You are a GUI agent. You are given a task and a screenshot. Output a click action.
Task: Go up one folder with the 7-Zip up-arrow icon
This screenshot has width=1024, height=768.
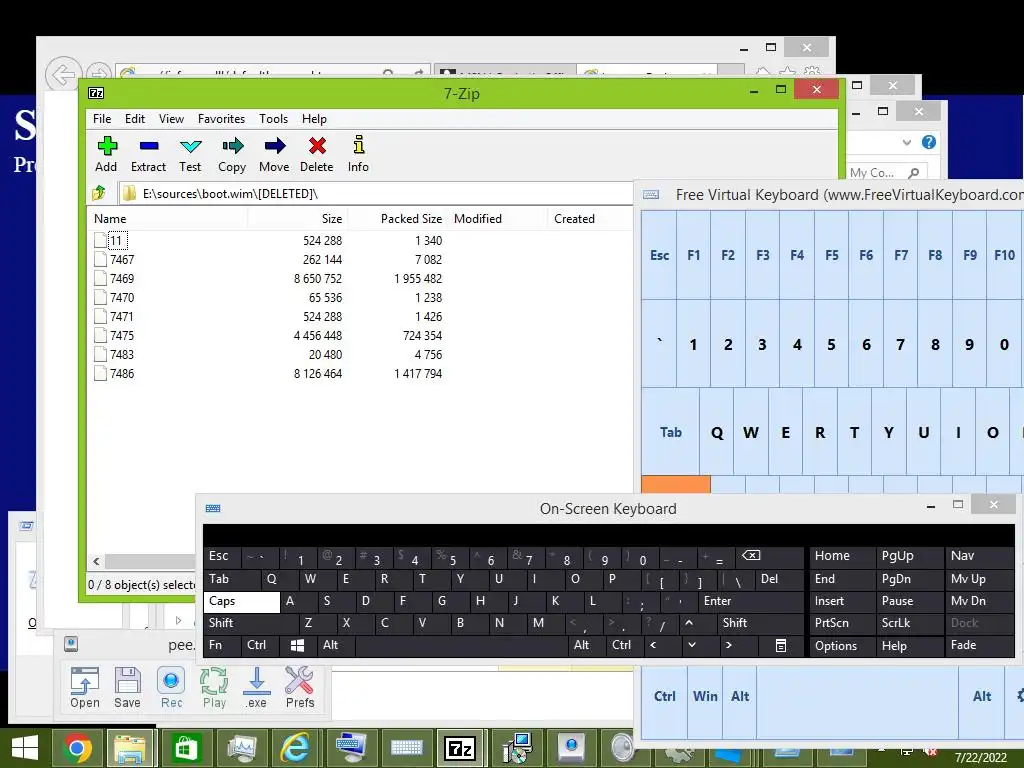(x=99, y=193)
